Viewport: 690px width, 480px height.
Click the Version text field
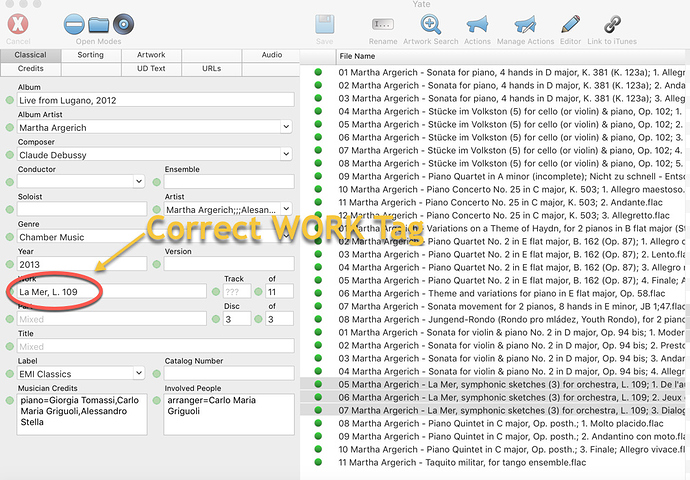(229, 264)
